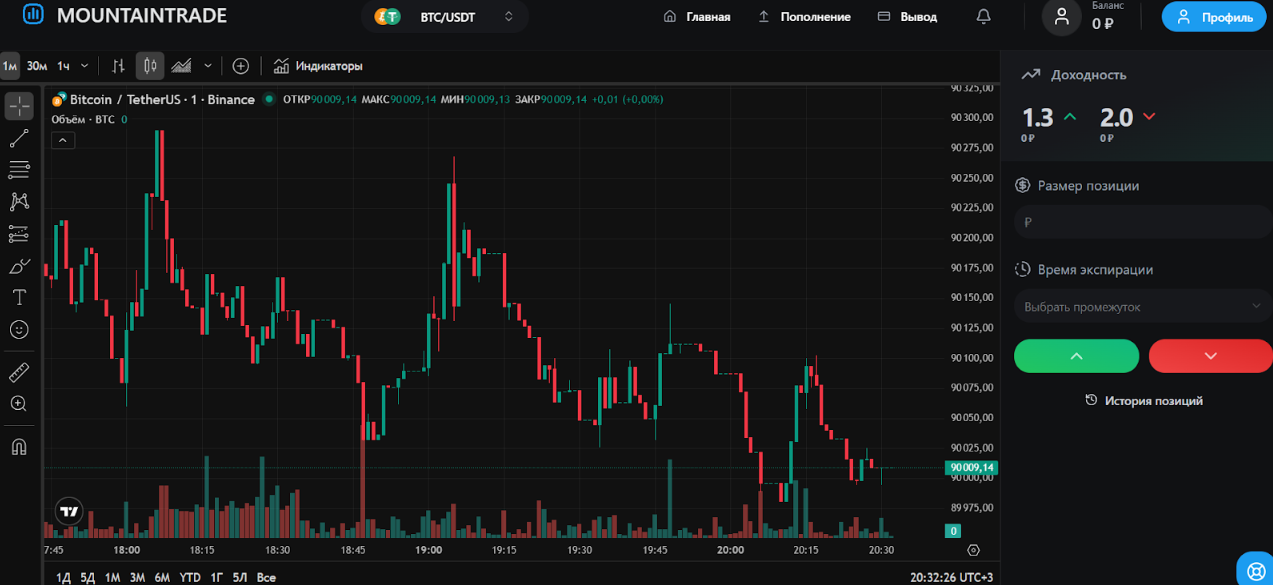Click the 1.3 up payout value
1273x585 pixels.
pyautogui.click(x=1037, y=117)
